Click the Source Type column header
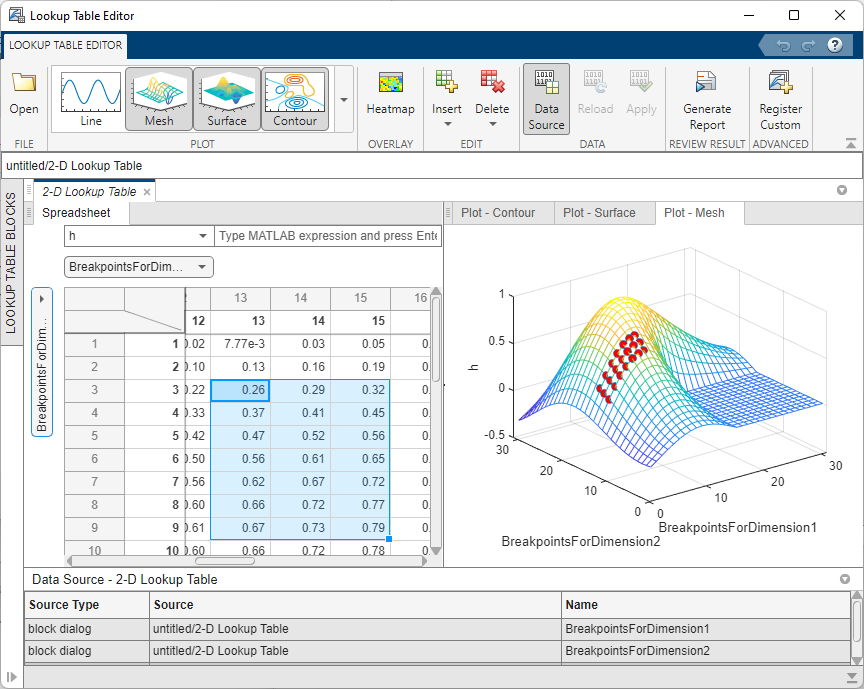The height and width of the screenshot is (689, 864). [87, 605]
